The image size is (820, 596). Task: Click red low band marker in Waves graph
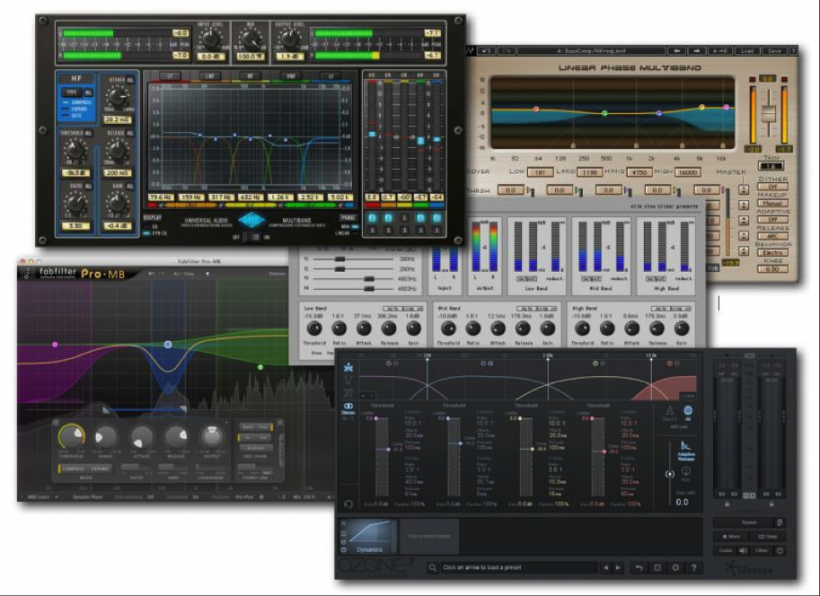click(x=536, y=109)
